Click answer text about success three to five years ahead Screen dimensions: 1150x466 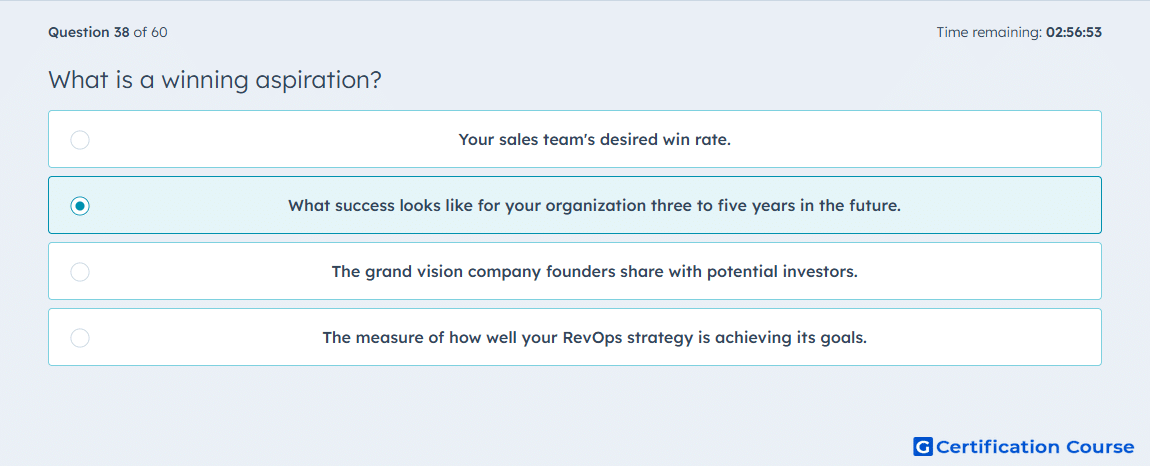594,206
